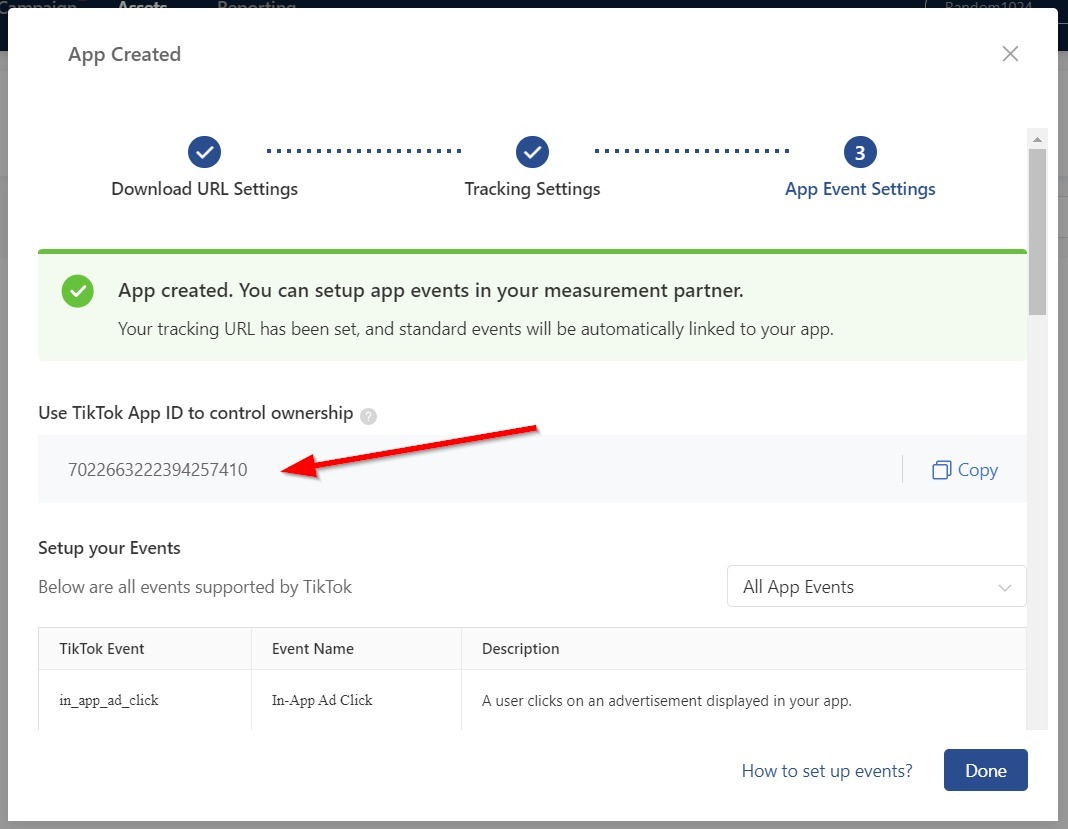Click the Tracking Settings step checkmark
Image resolution: width=1068 pixels, height=829 pixels.
[532, 152]
